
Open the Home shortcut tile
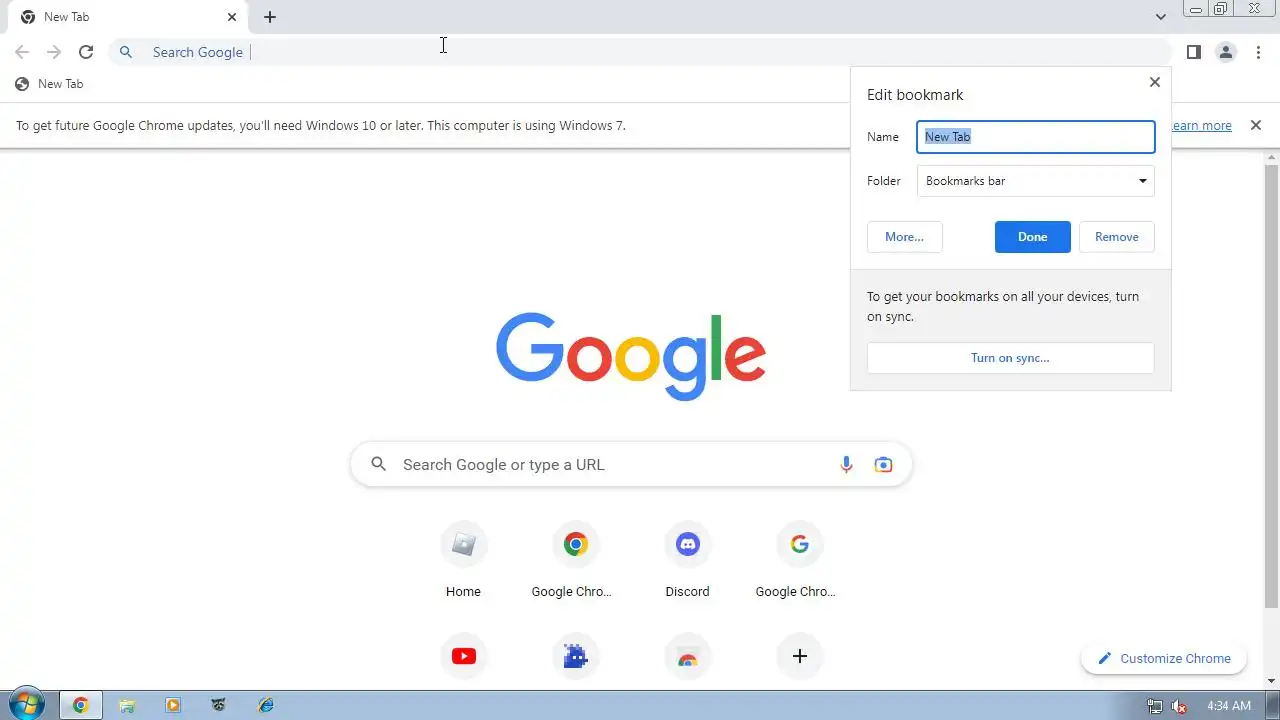463,560
